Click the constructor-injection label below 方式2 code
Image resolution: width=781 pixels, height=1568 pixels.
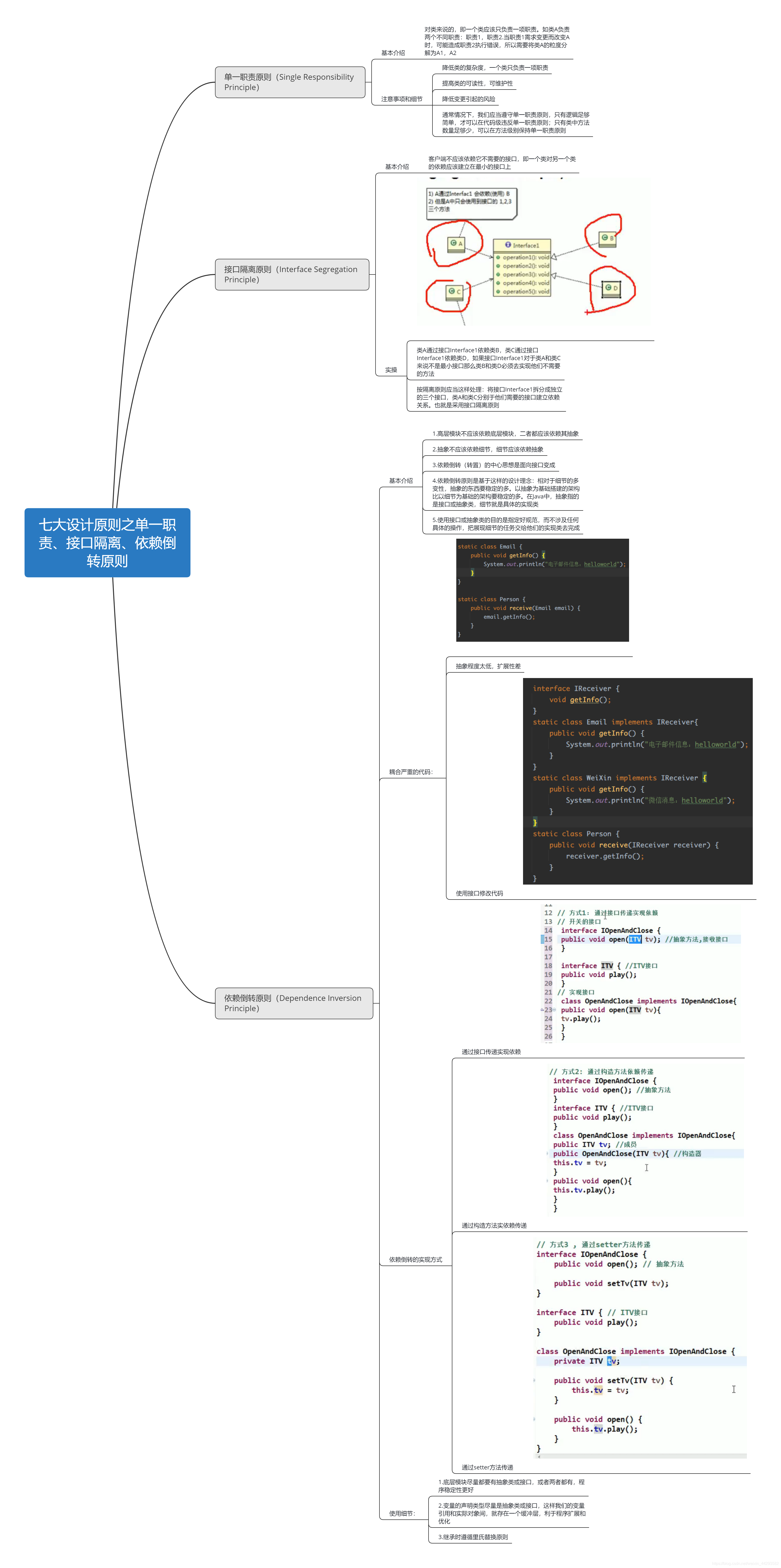pos(494,1225)
